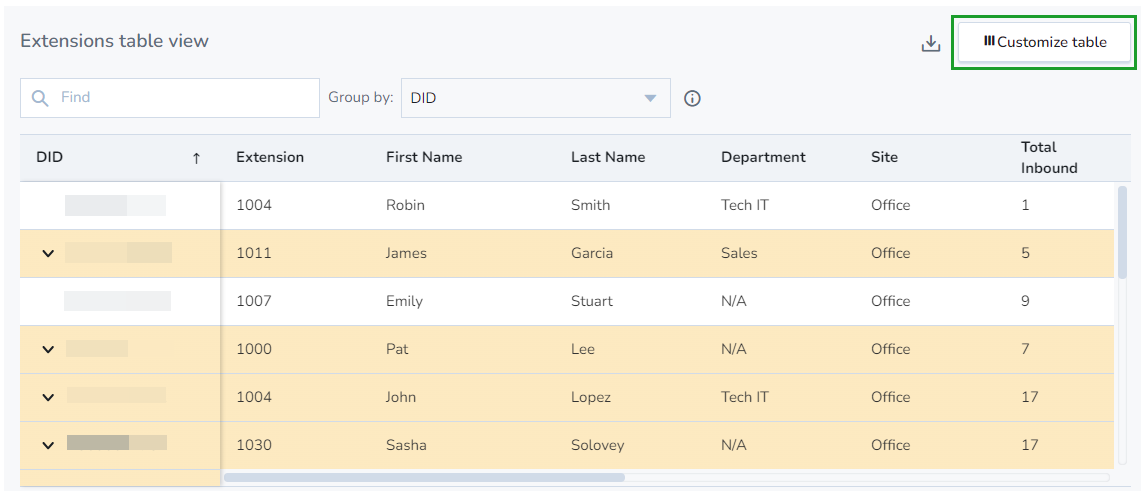This screenshot has height=491, width=1141.
Task: Select the Garcia last name cell
Action: click(x=592, y=253)
